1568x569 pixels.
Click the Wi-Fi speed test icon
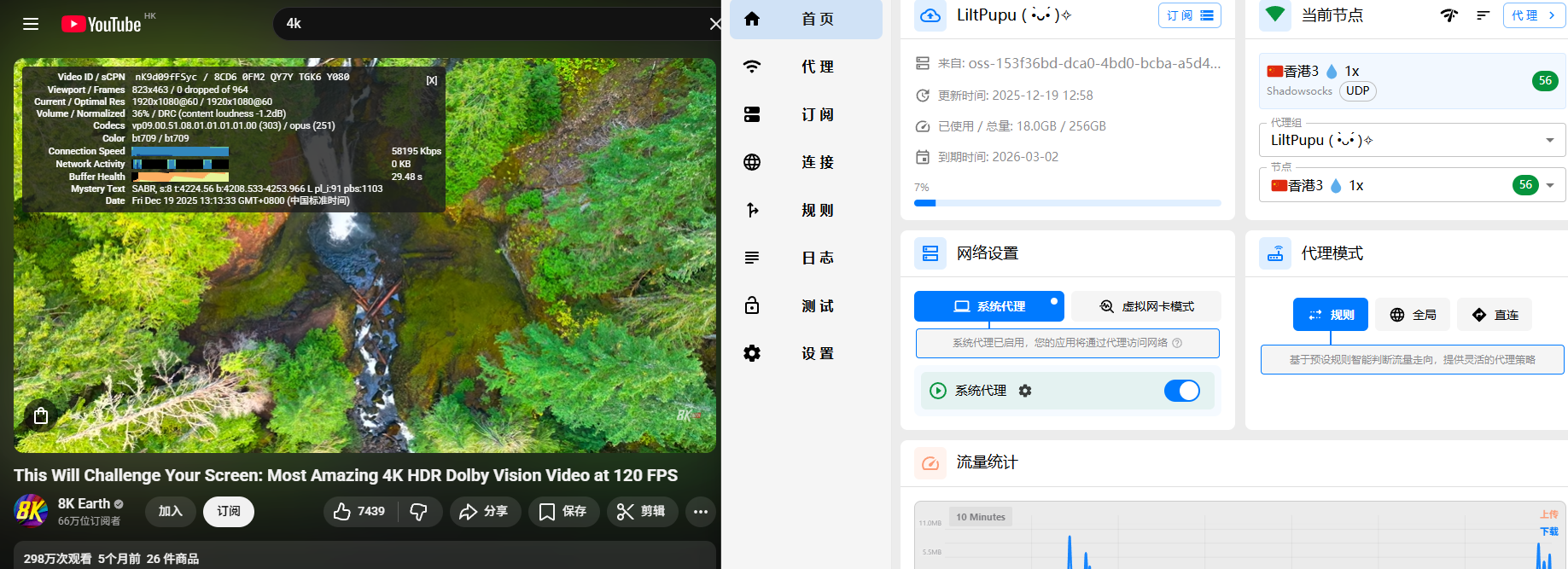point(1449,15)
